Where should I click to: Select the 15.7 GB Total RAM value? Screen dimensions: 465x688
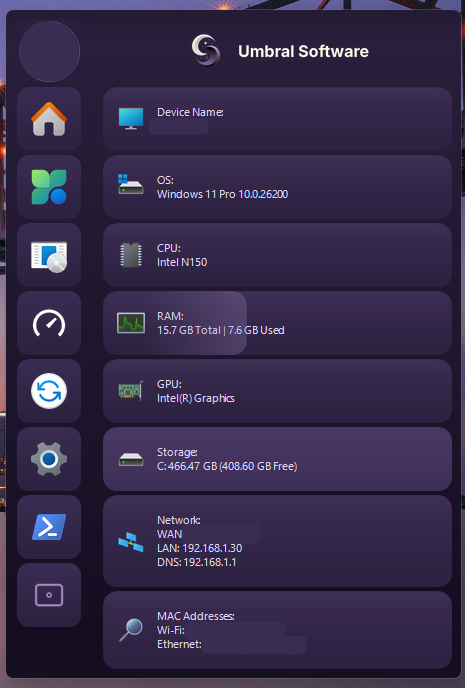[189, 330]
